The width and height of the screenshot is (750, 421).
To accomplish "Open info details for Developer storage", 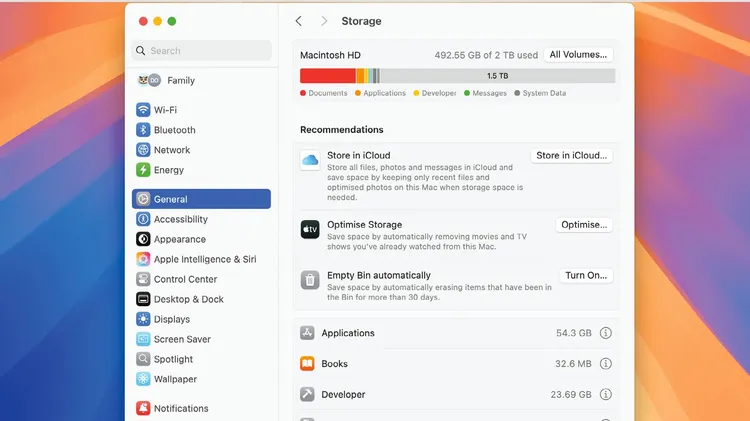I will (605, 395).
